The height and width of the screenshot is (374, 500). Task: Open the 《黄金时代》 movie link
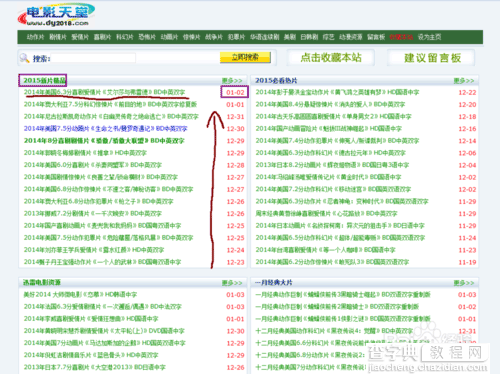click(328, 177)
